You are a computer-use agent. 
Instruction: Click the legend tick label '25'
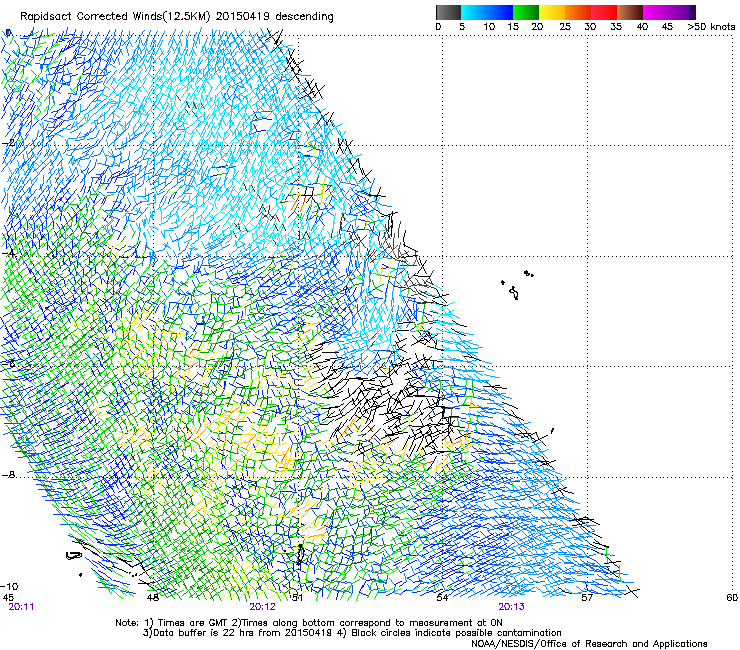click(x=565, y=27)
